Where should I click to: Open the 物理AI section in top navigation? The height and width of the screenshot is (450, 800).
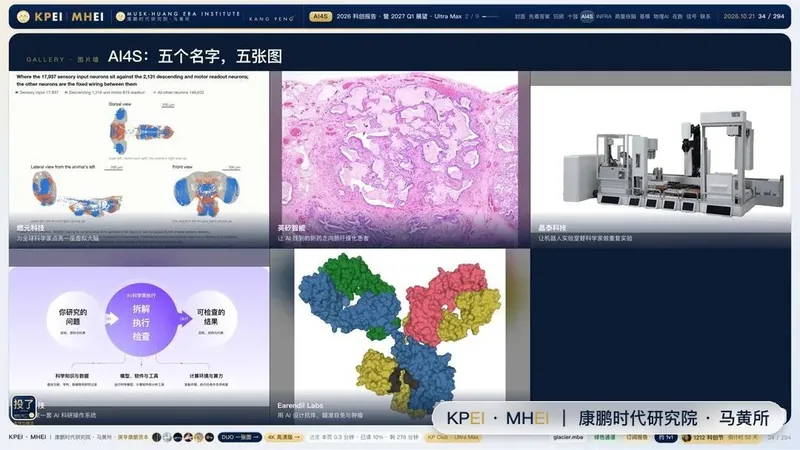tap(661, 16)
